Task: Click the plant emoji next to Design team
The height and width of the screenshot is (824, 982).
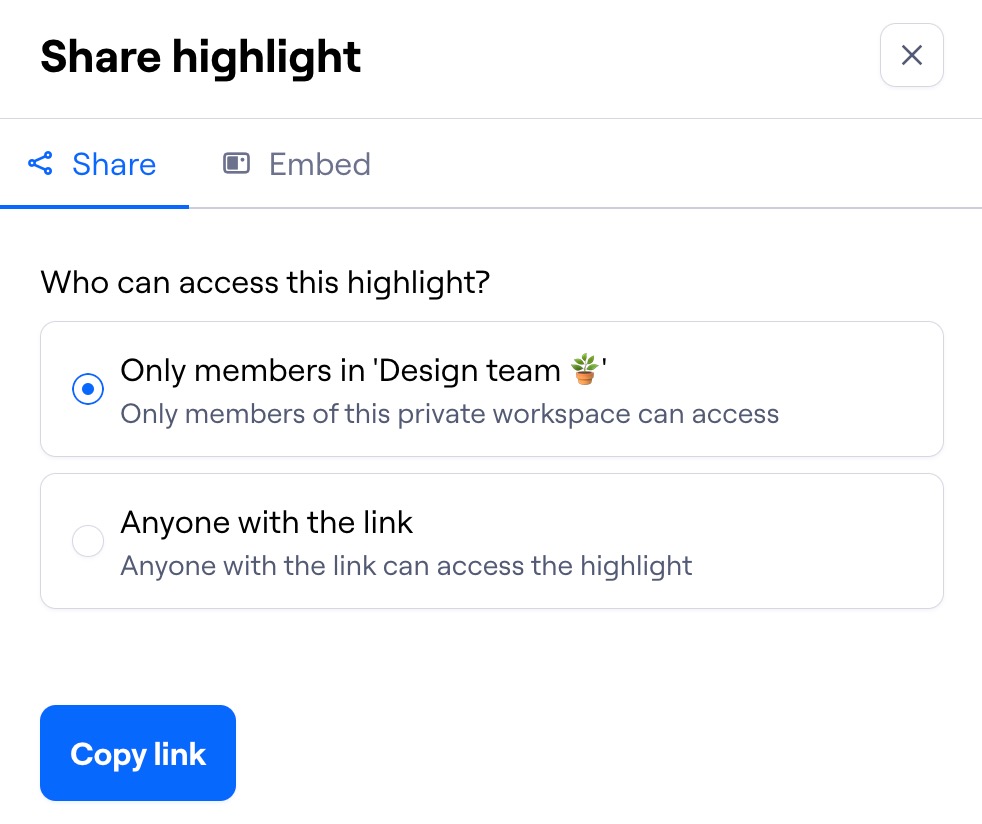Action: 587,369
